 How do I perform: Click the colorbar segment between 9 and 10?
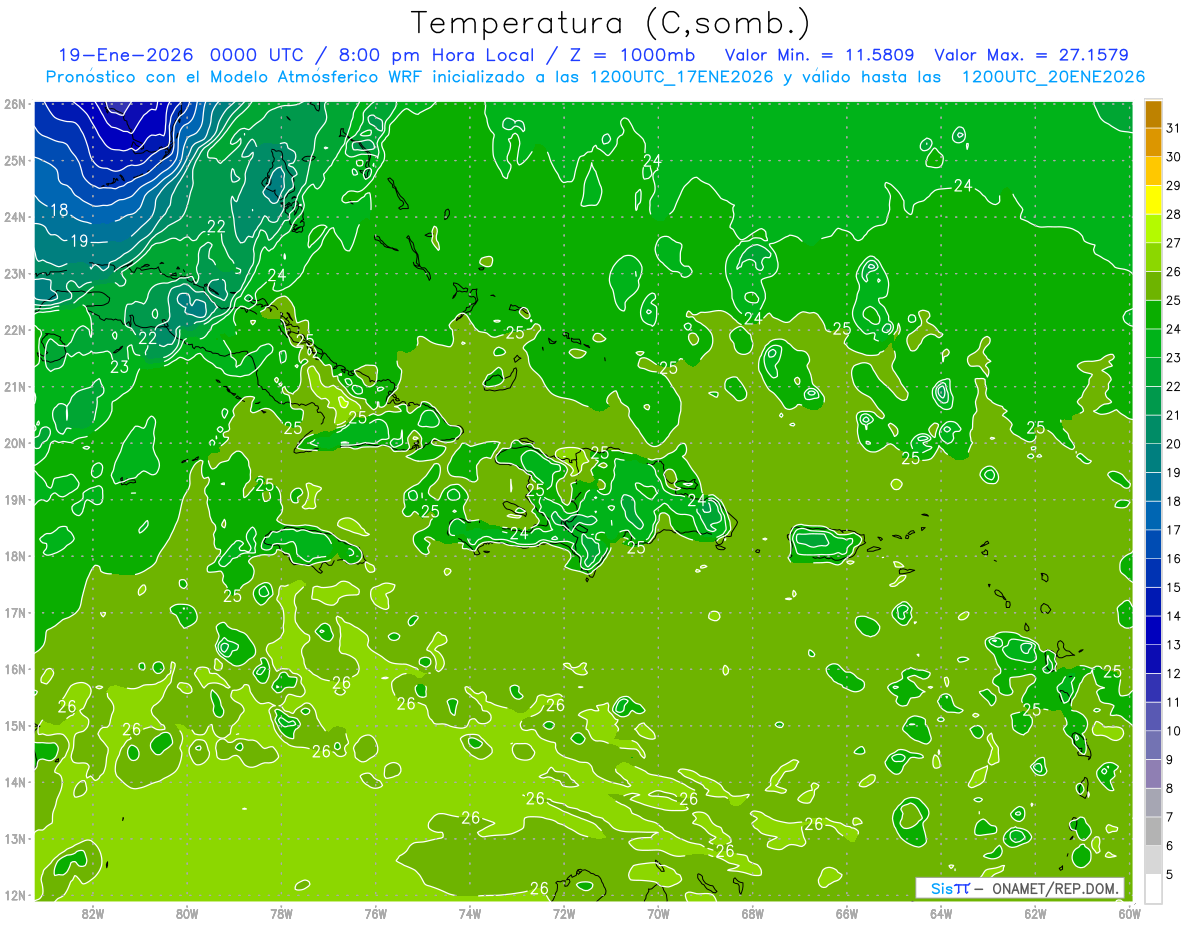[x=1153, y=746]
